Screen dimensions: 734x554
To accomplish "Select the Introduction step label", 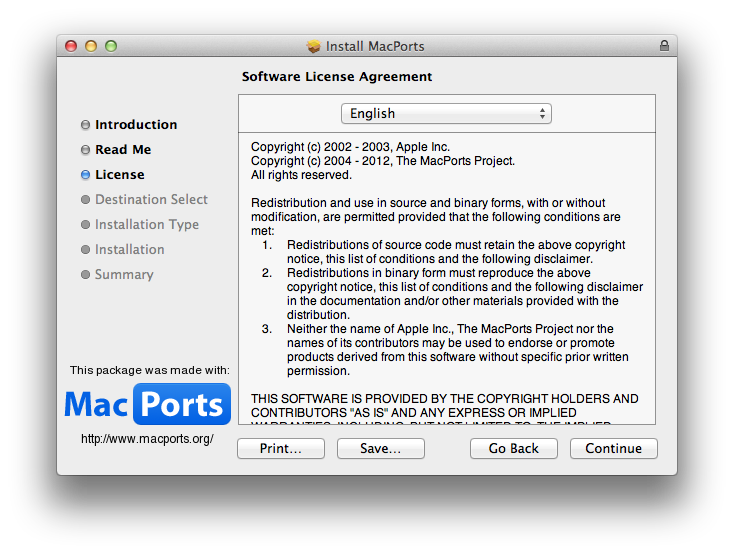I will click(x=136, y=125).
